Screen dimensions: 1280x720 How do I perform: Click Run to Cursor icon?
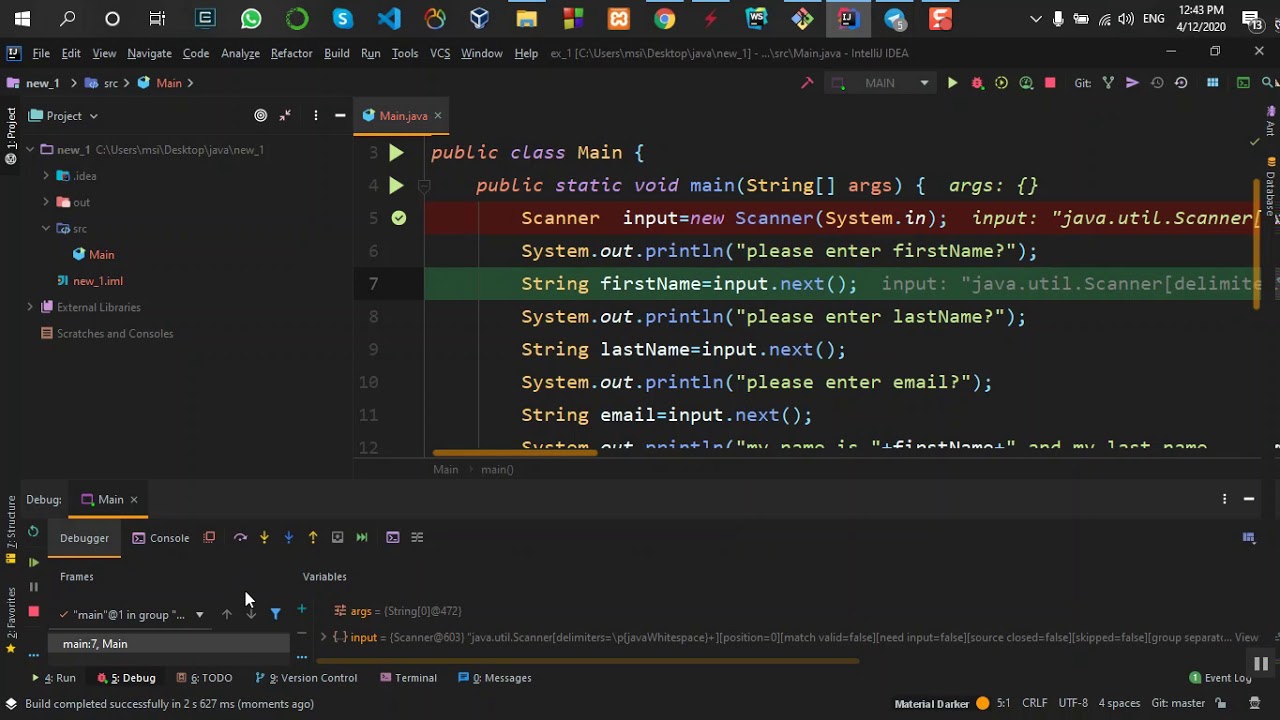362,538
